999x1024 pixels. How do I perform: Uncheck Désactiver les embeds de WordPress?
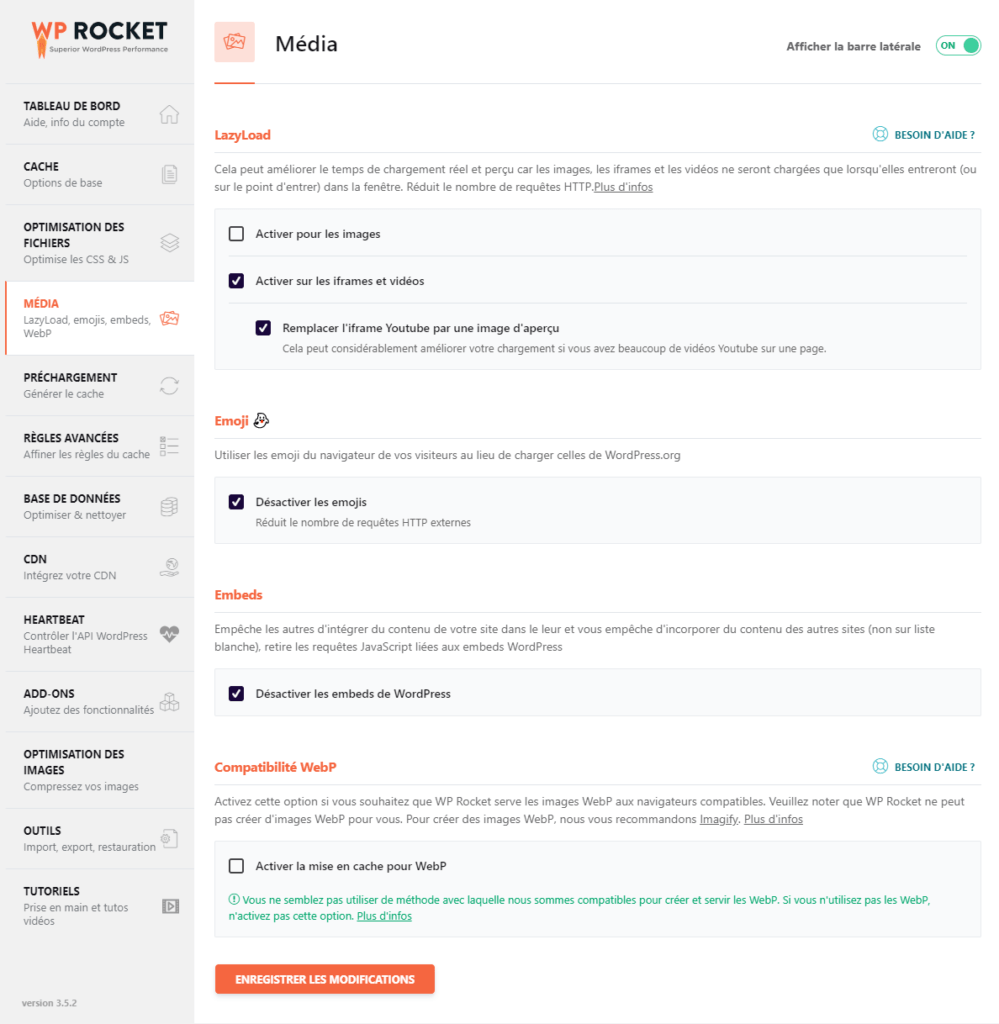coord(237,693)
